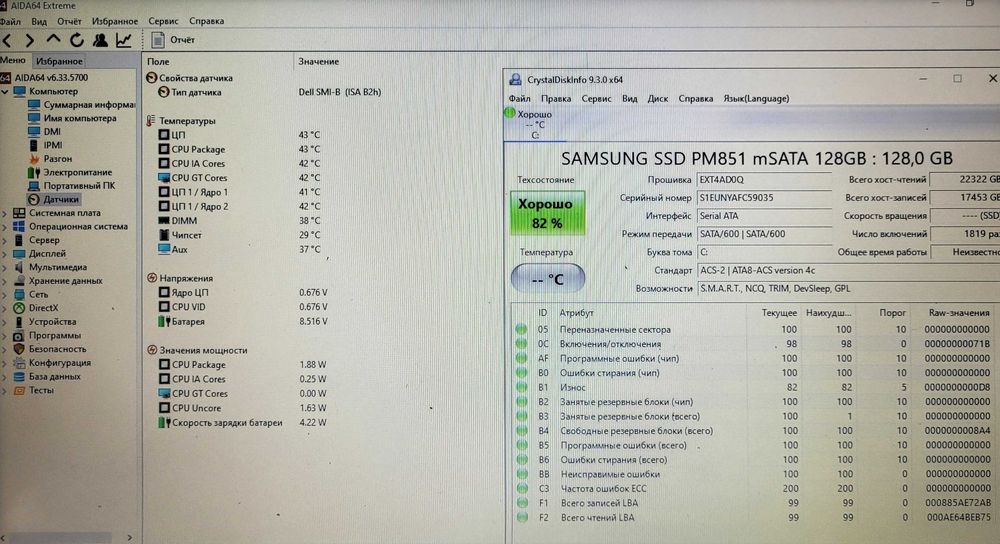Expand the DirectX node
Screen dimensions: 1000x544
[x=5, y=308]
